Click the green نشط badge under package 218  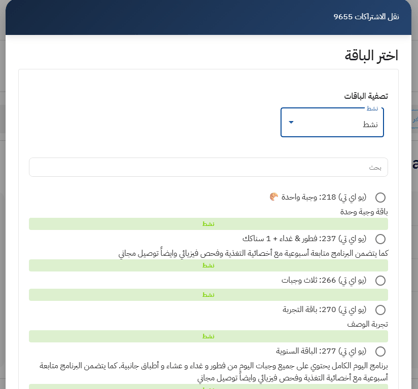click(208, 224)
